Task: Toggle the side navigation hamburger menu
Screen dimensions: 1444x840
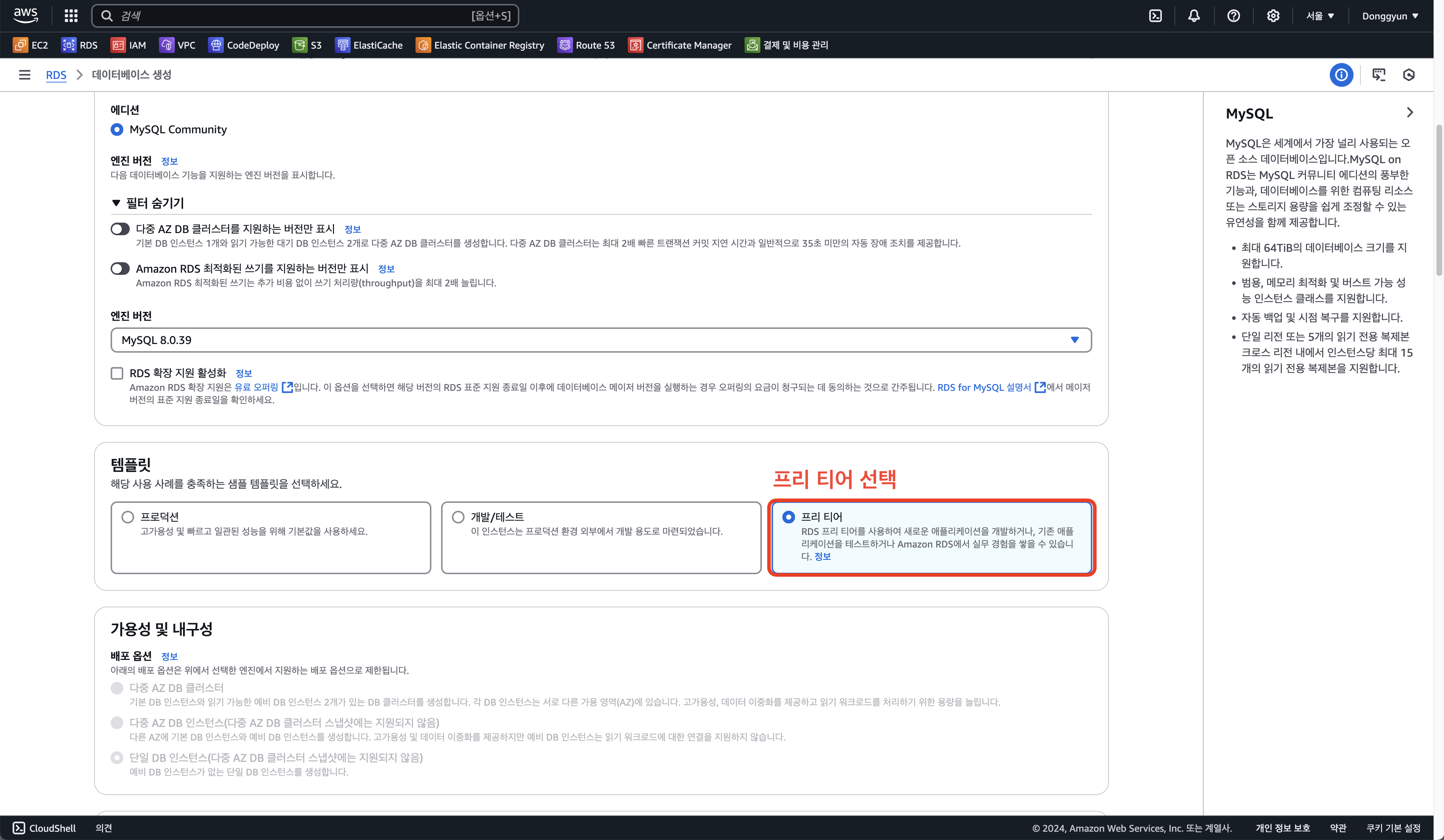Action: coord(25,75)
